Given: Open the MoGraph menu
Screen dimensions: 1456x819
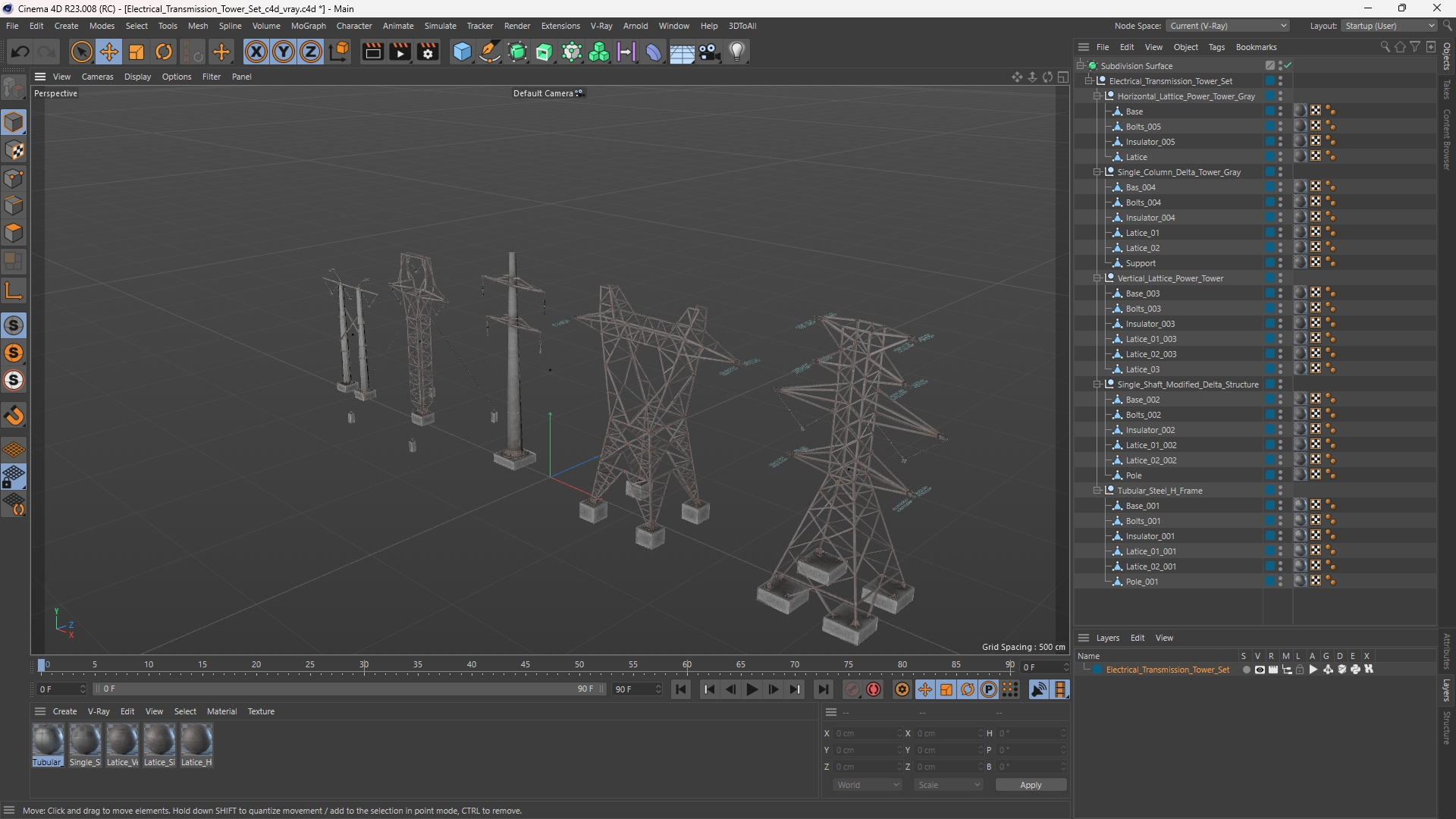Looking at the screenshot, I should coord(308,26).
